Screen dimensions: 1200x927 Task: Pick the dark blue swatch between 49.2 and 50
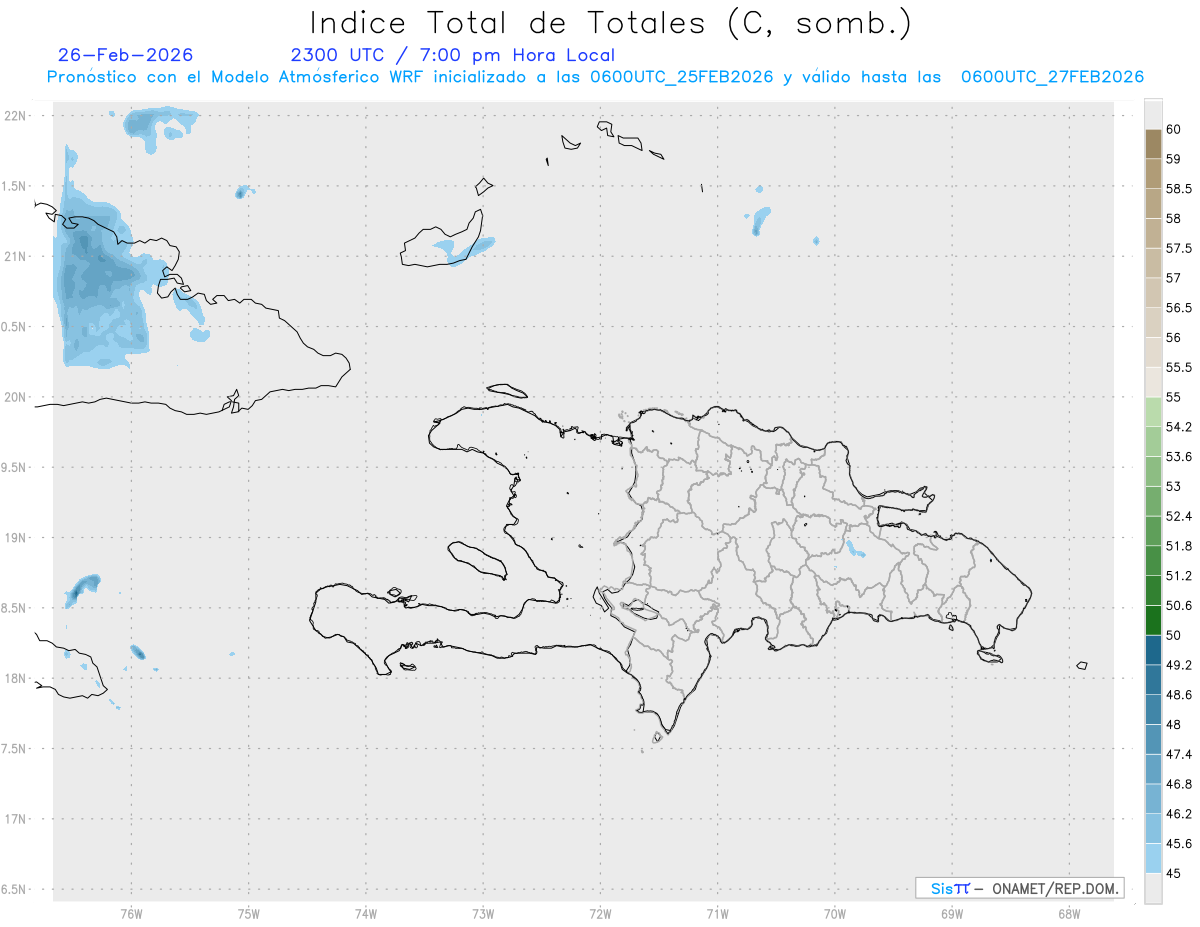coord(1153,650)
